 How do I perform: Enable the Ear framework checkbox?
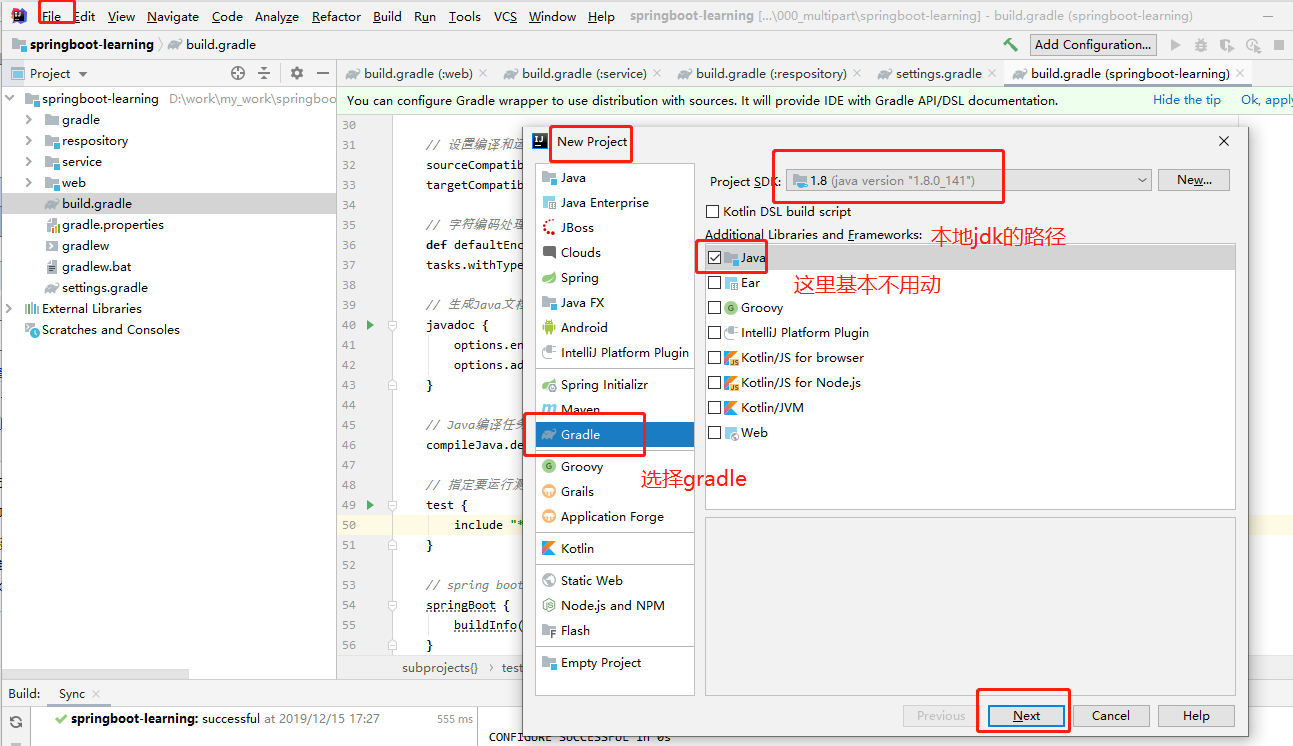(714, 282)
